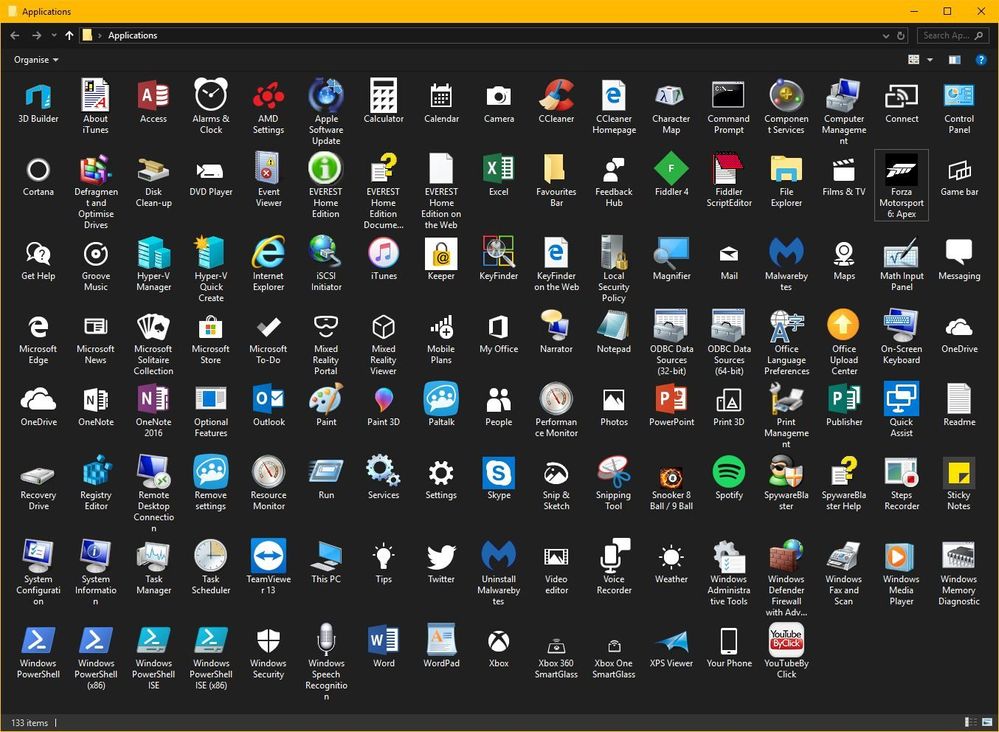This screenshot has width=999, height=732.
Task: Open the iTunes app
Action: [383, 255]
